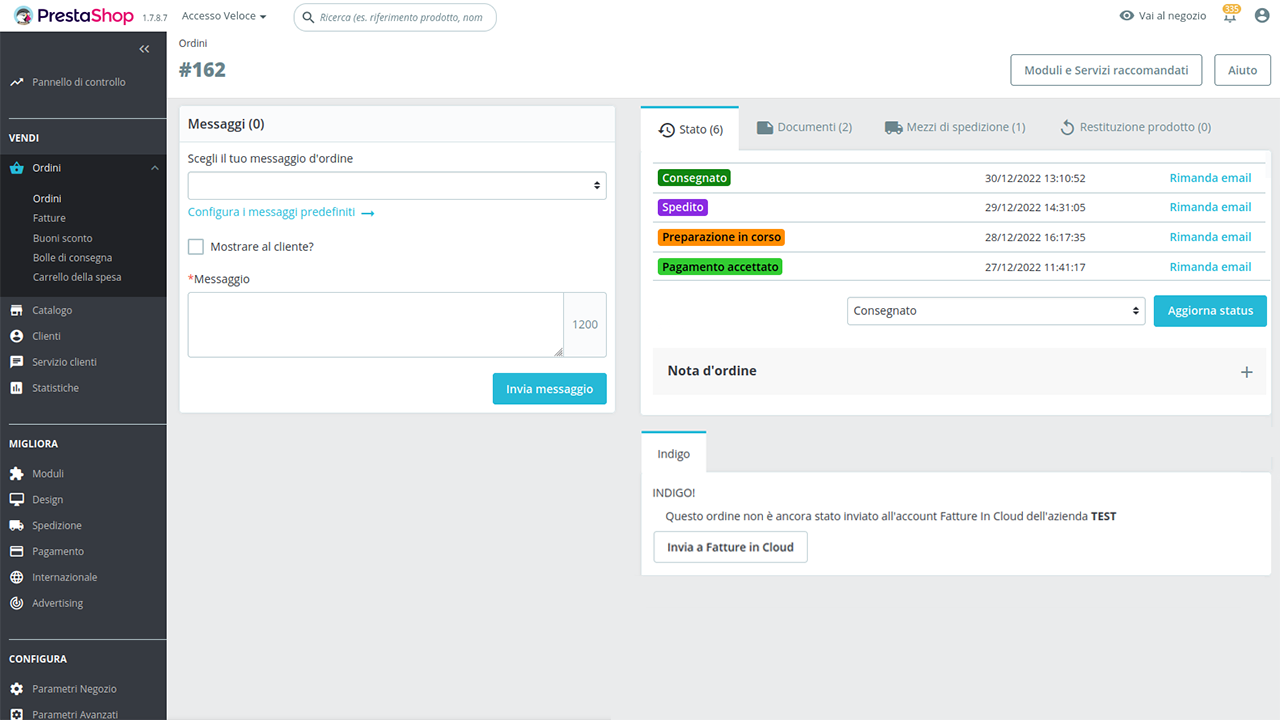Screen dimensions: 1280x720
Task: Open notifications bell icon
Action: (x=1231, y=15)
